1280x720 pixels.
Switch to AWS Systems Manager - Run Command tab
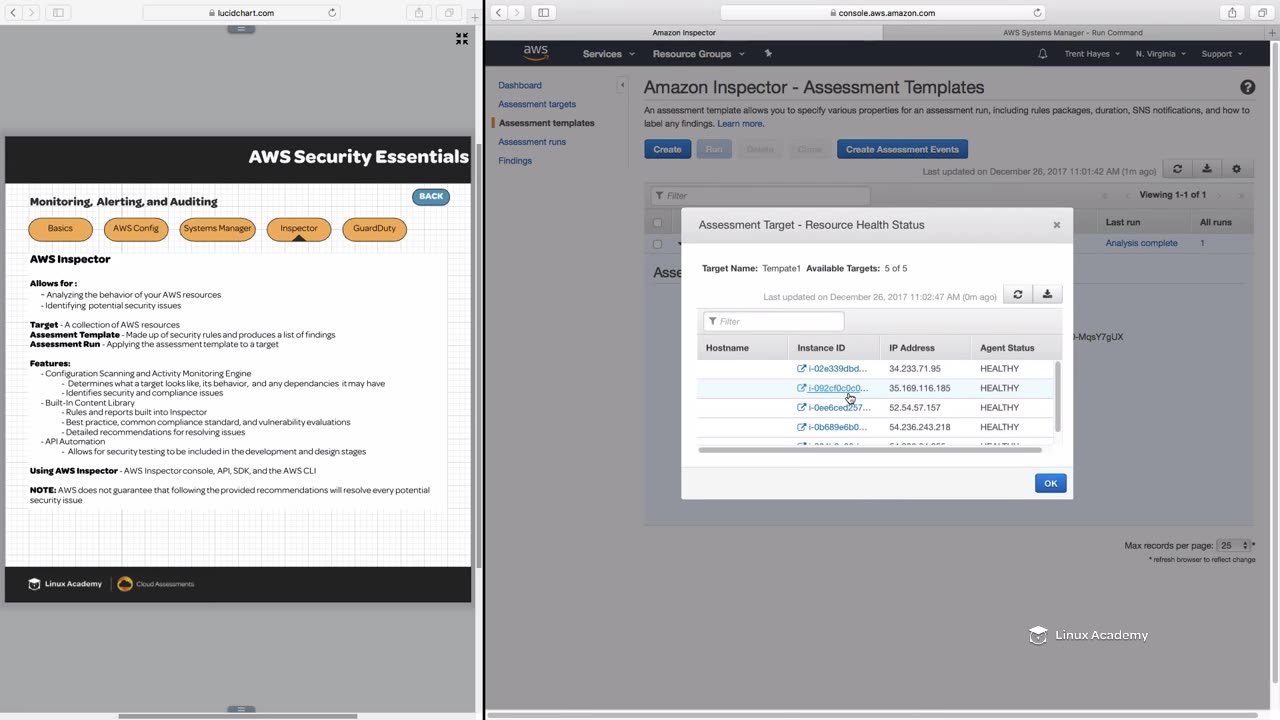tap(1072, 33)
